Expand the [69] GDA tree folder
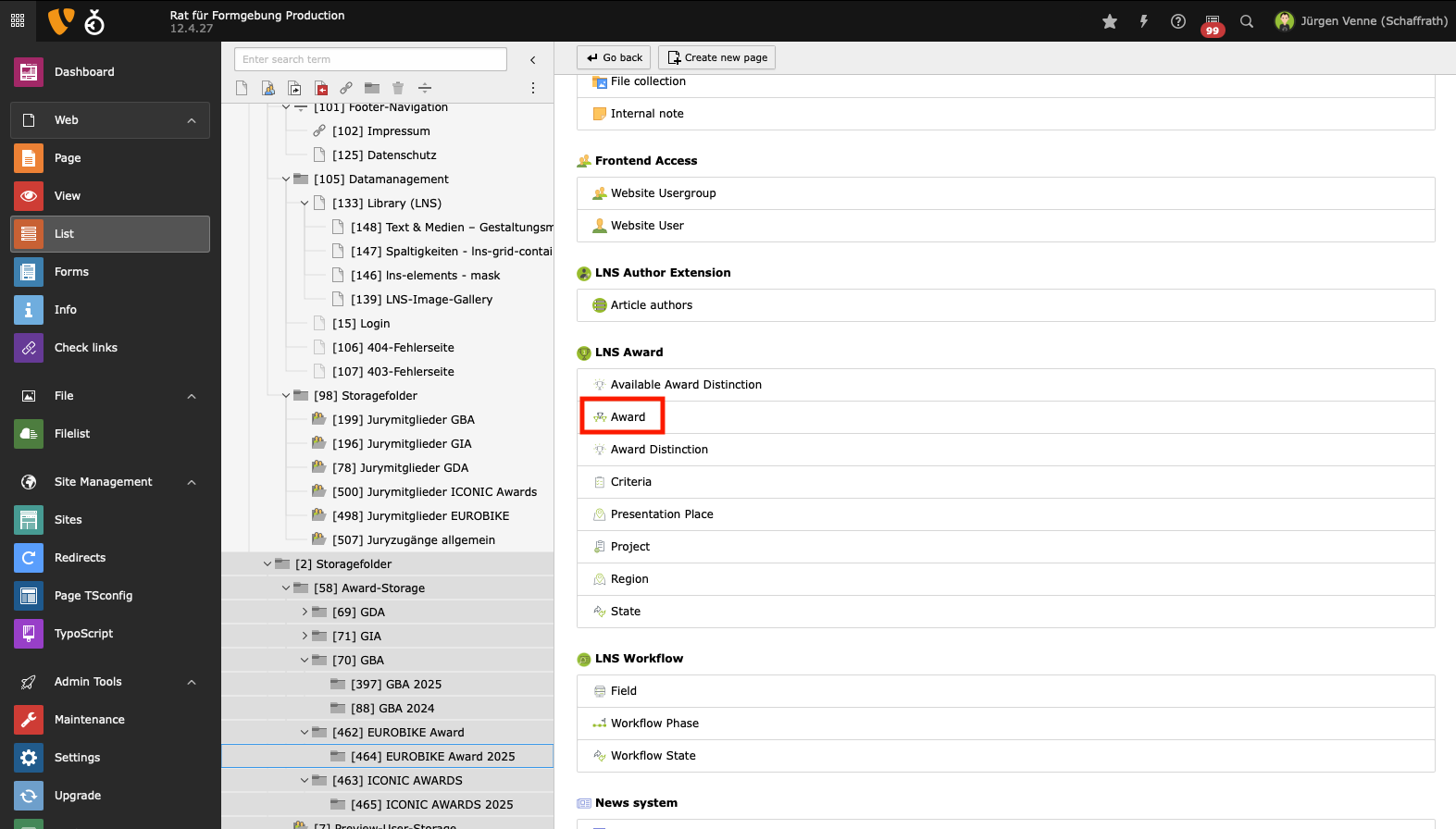Image resolution: width=1456 pixels, height=829 pixels. [x=305, y=612]
